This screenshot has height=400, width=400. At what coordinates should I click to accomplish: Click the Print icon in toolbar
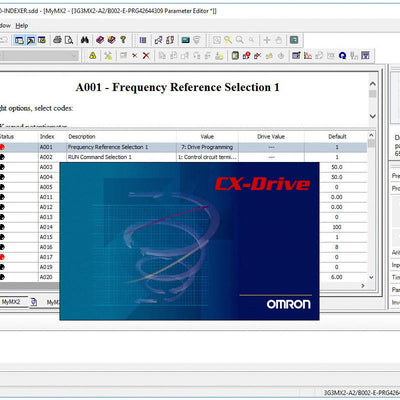pos(57,40)
